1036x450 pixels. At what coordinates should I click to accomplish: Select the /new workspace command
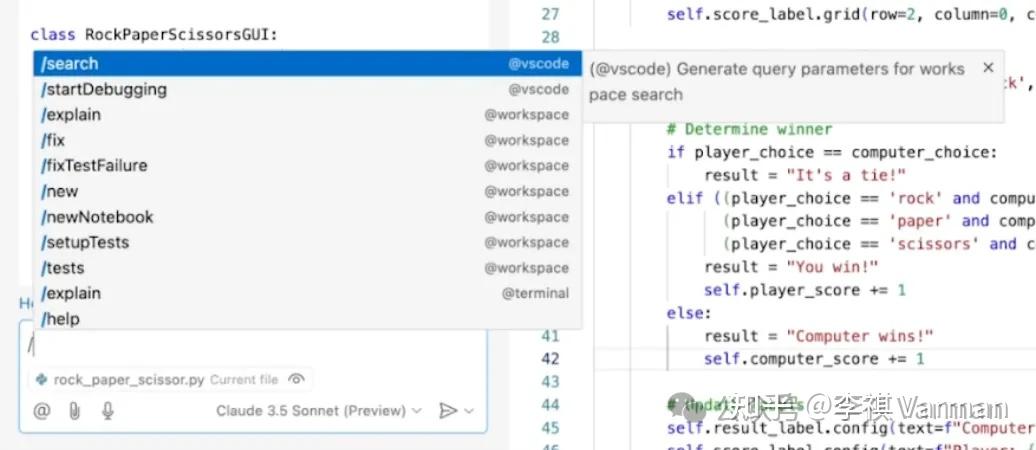(x=307, y=192)
